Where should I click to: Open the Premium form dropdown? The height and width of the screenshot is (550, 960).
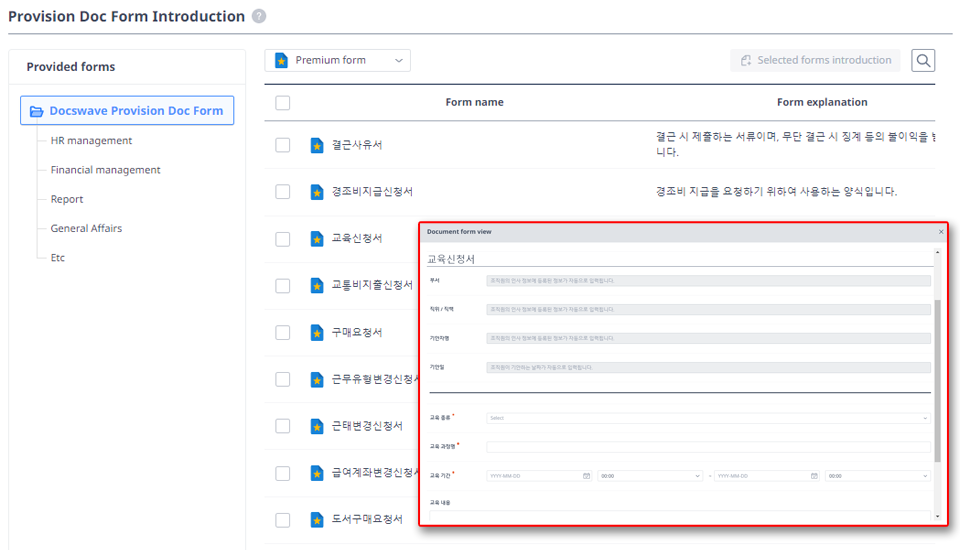coord(337,61)
